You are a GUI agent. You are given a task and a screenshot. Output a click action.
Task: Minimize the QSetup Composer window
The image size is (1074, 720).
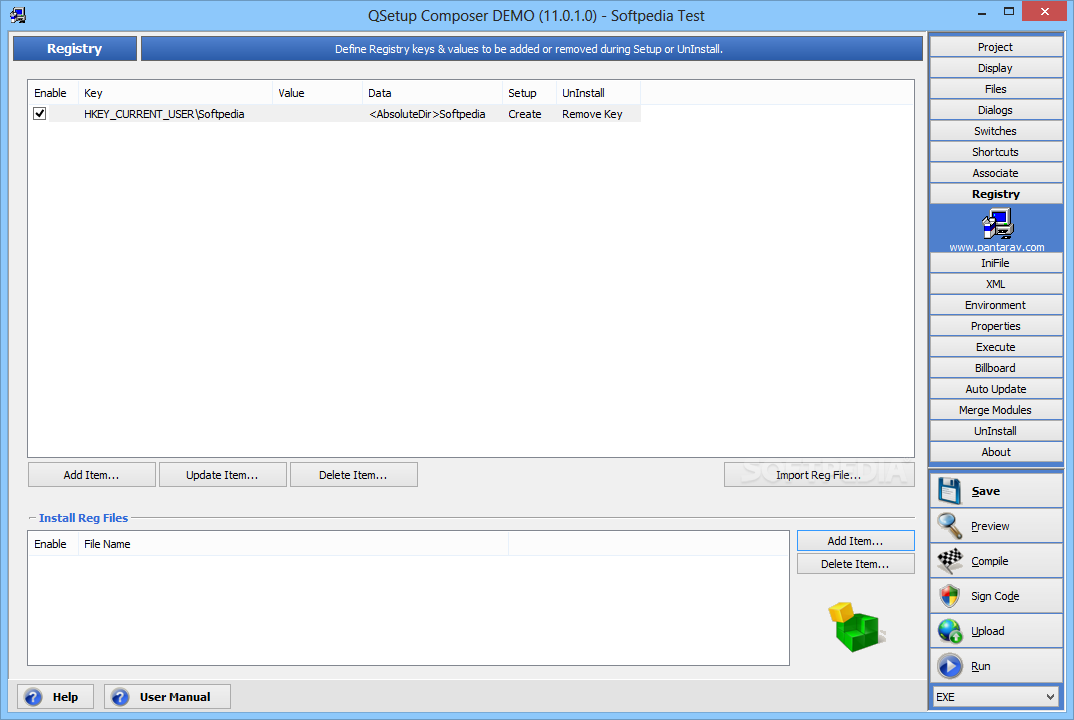coord(982,12)
